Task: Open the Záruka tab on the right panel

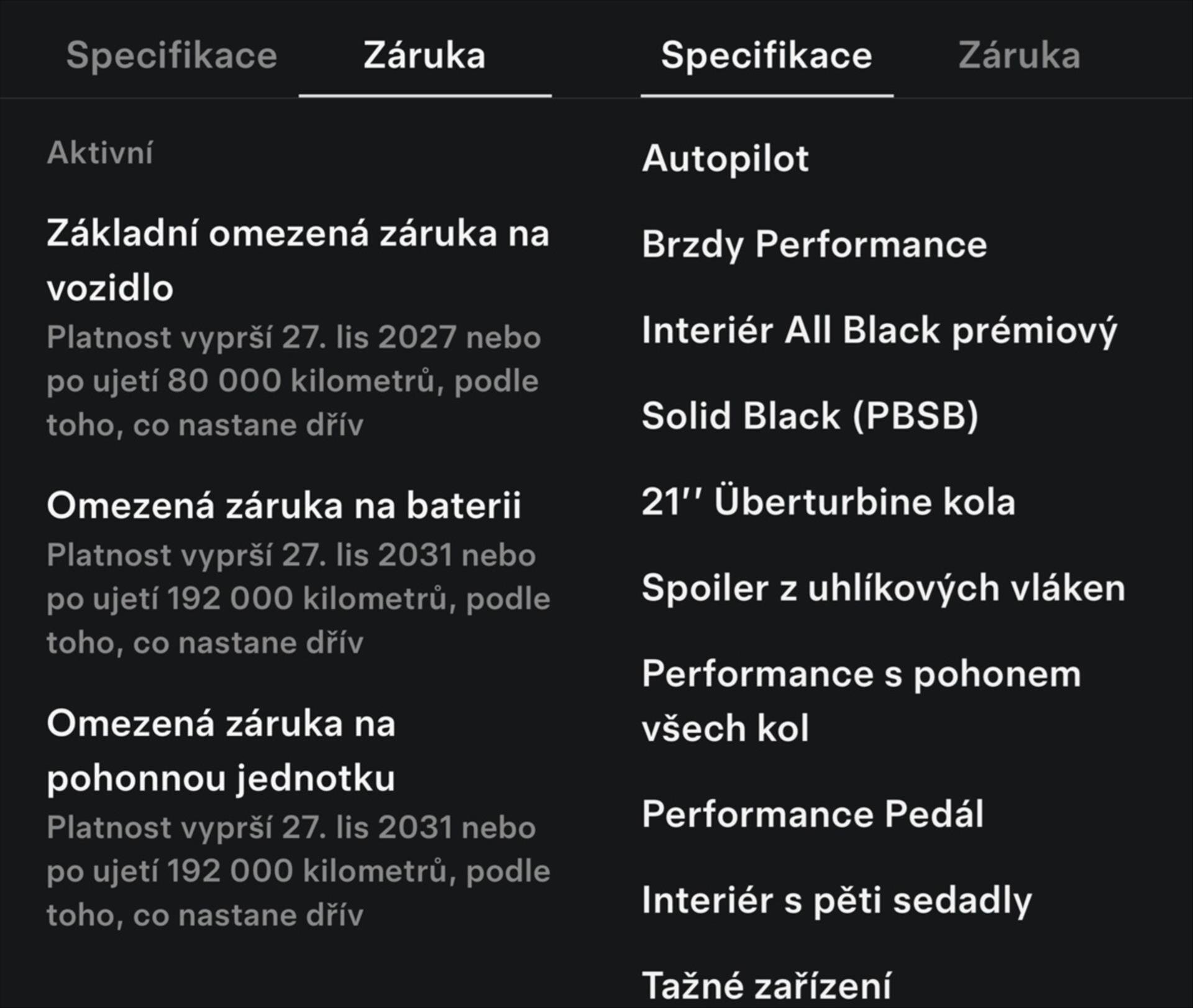Action: [x=1021, y=56]
